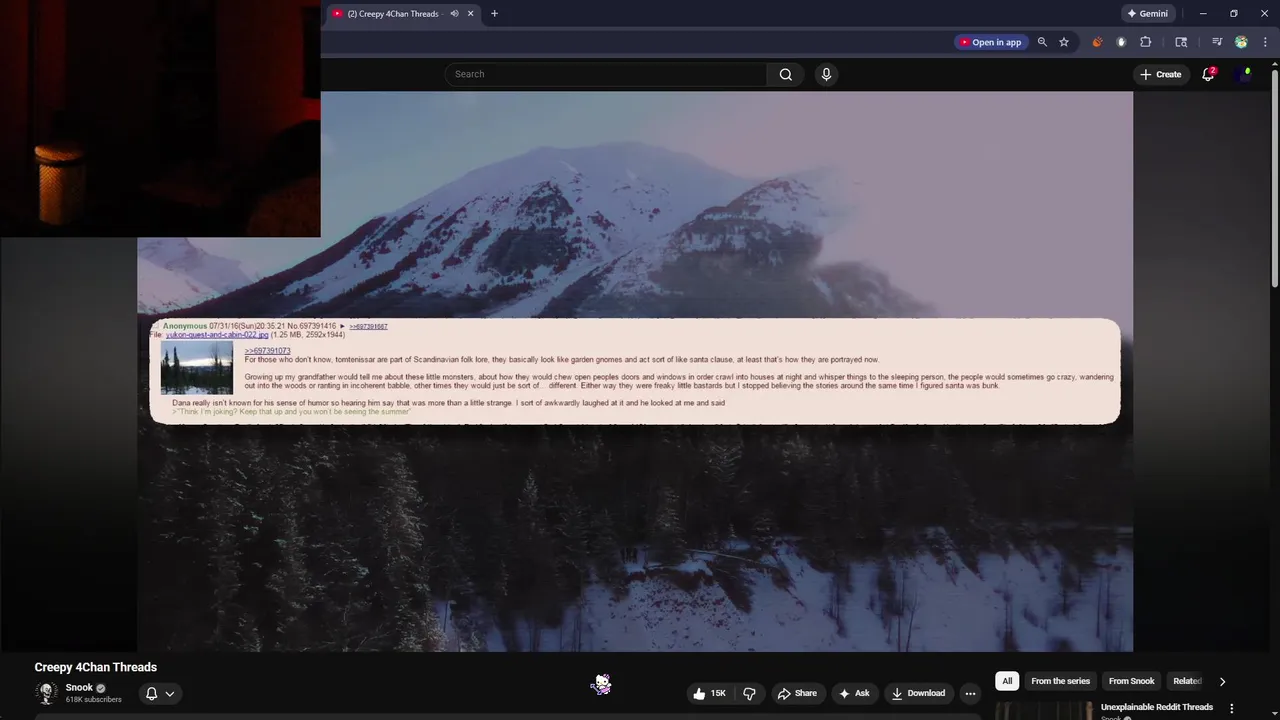This screenshot has width=1280, height=720.
Task: Open the Google Lens search icon
Action: pos(1181,42)
